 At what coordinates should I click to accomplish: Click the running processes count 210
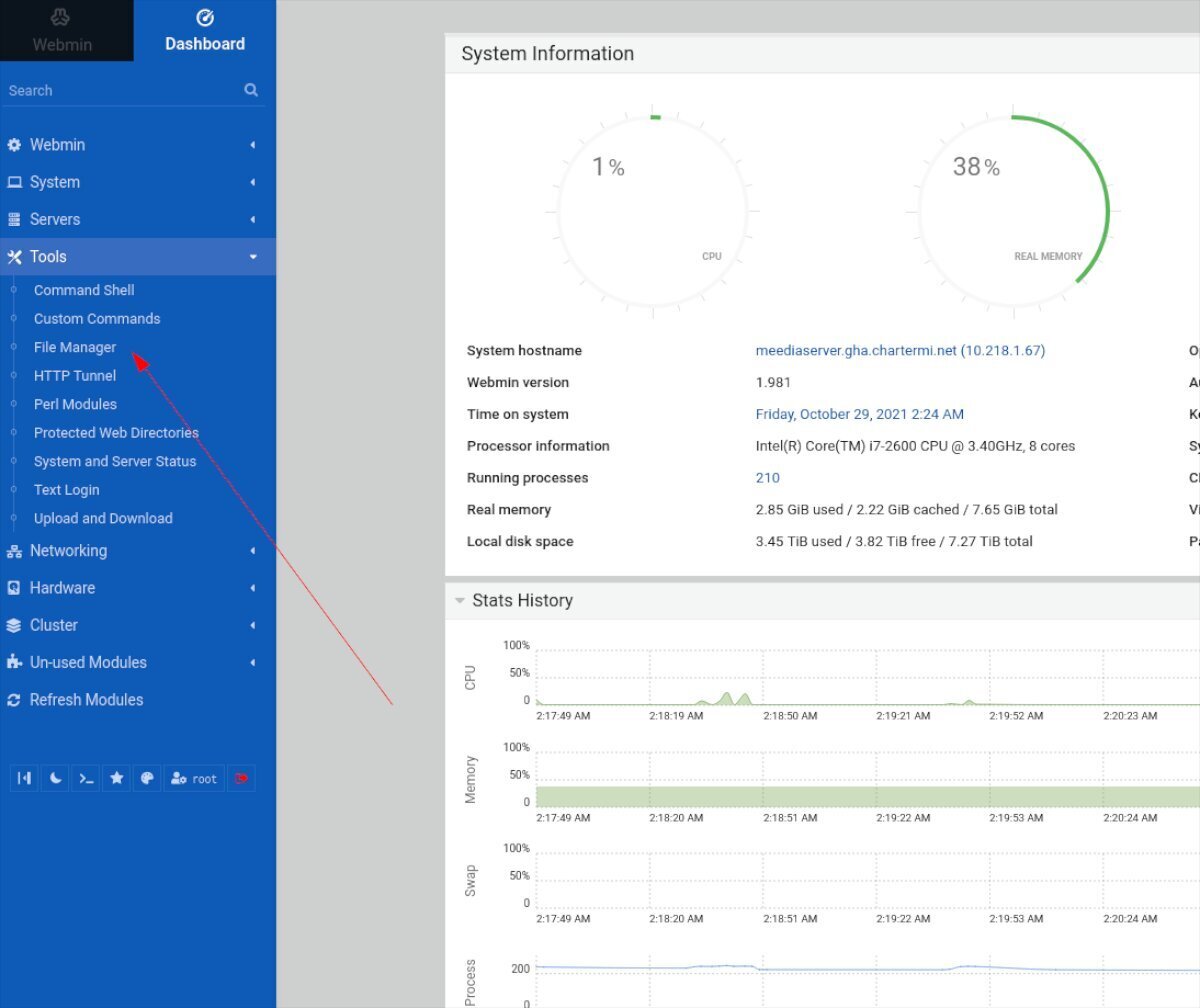tap(767, 478)
